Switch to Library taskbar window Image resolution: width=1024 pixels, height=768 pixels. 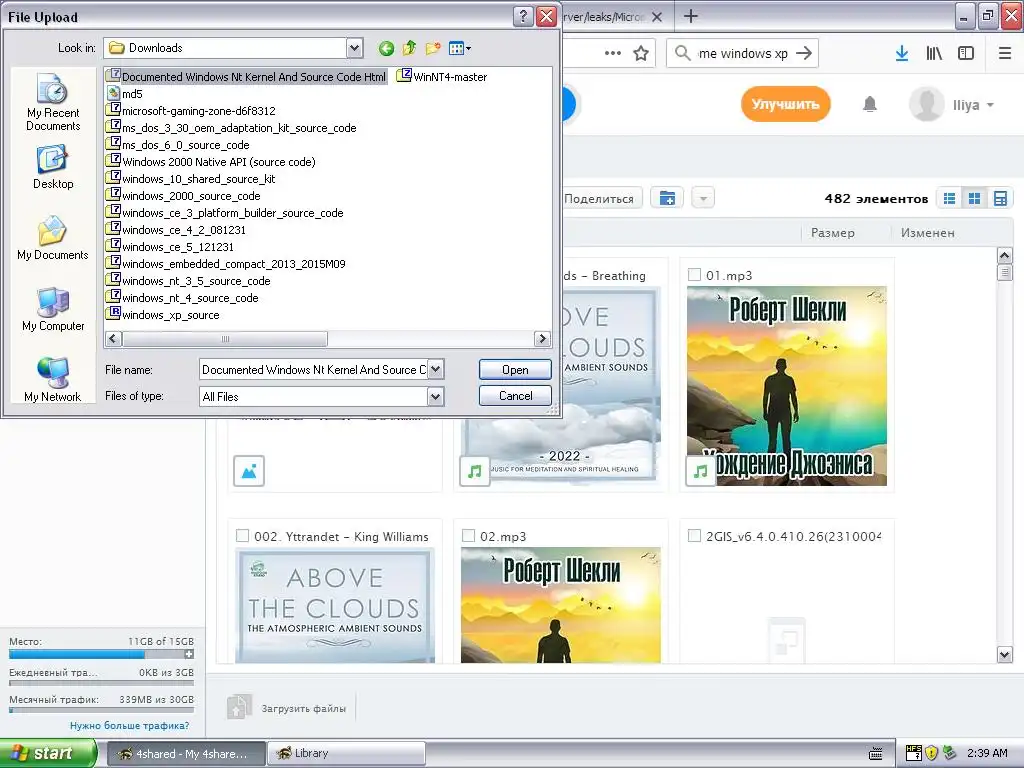(x=346, y=754)
